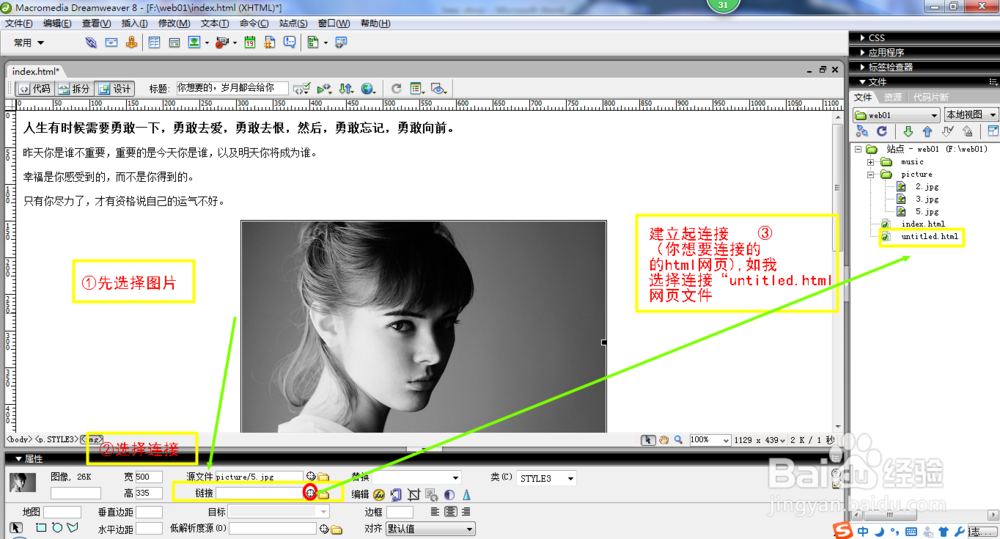Switch to the 资源 tab
Image resolution: width=1000 pixels, height=539 pixels.
(893, 97)
